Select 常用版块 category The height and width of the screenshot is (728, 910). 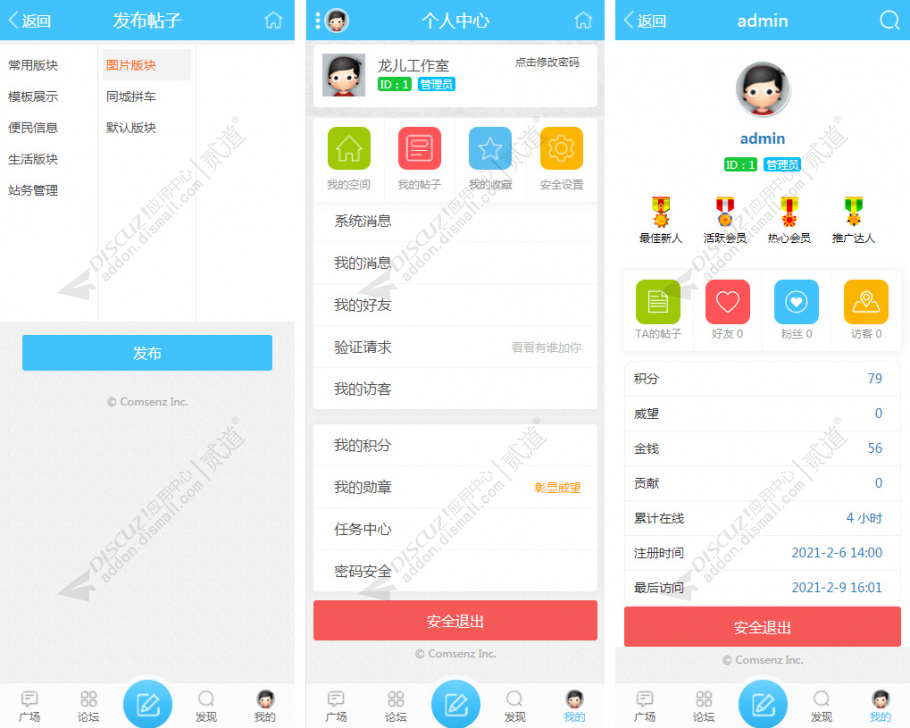33,65
